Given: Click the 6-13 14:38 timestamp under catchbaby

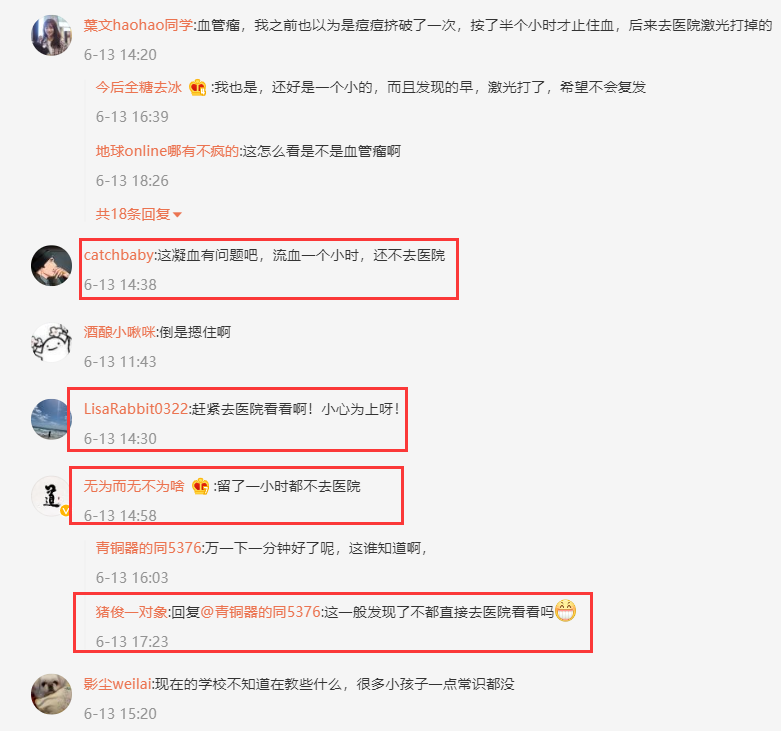Looking at the screenshot, I should pos(120,285).
